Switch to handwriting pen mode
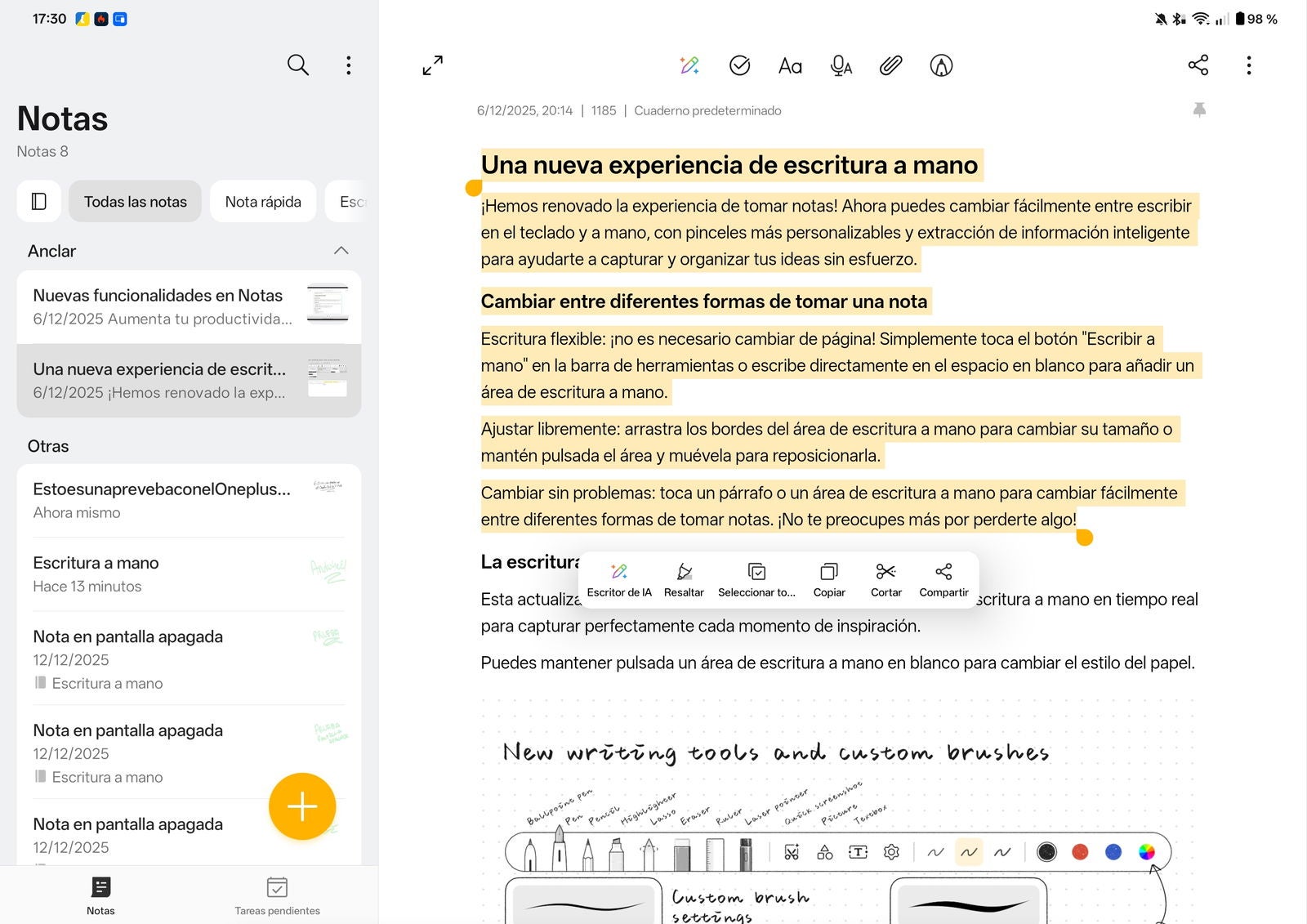1307x924 pixels. 941,65
